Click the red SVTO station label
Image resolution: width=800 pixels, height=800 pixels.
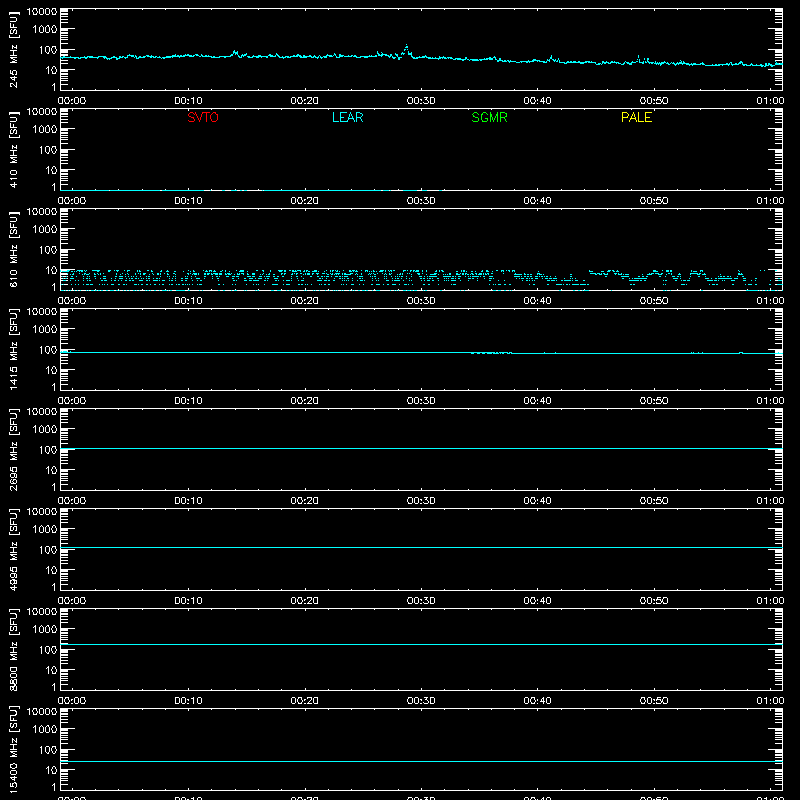[203, 117]
